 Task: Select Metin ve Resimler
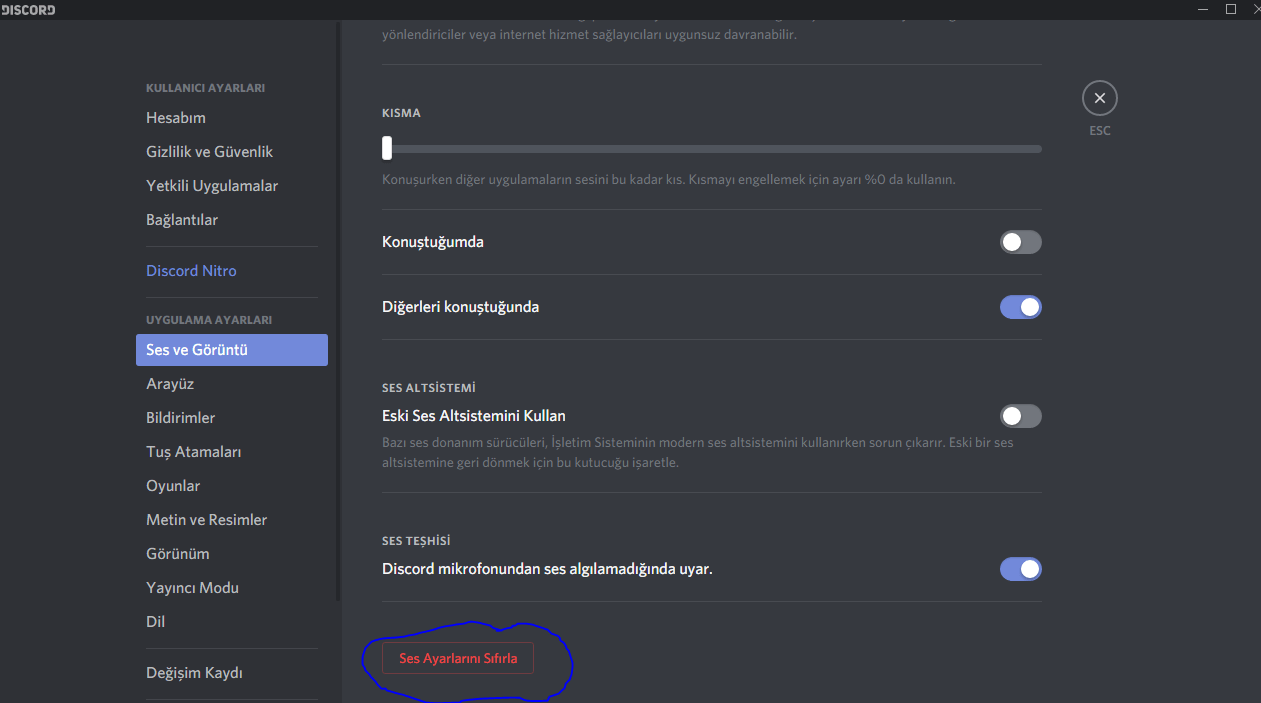coord(231,520)
